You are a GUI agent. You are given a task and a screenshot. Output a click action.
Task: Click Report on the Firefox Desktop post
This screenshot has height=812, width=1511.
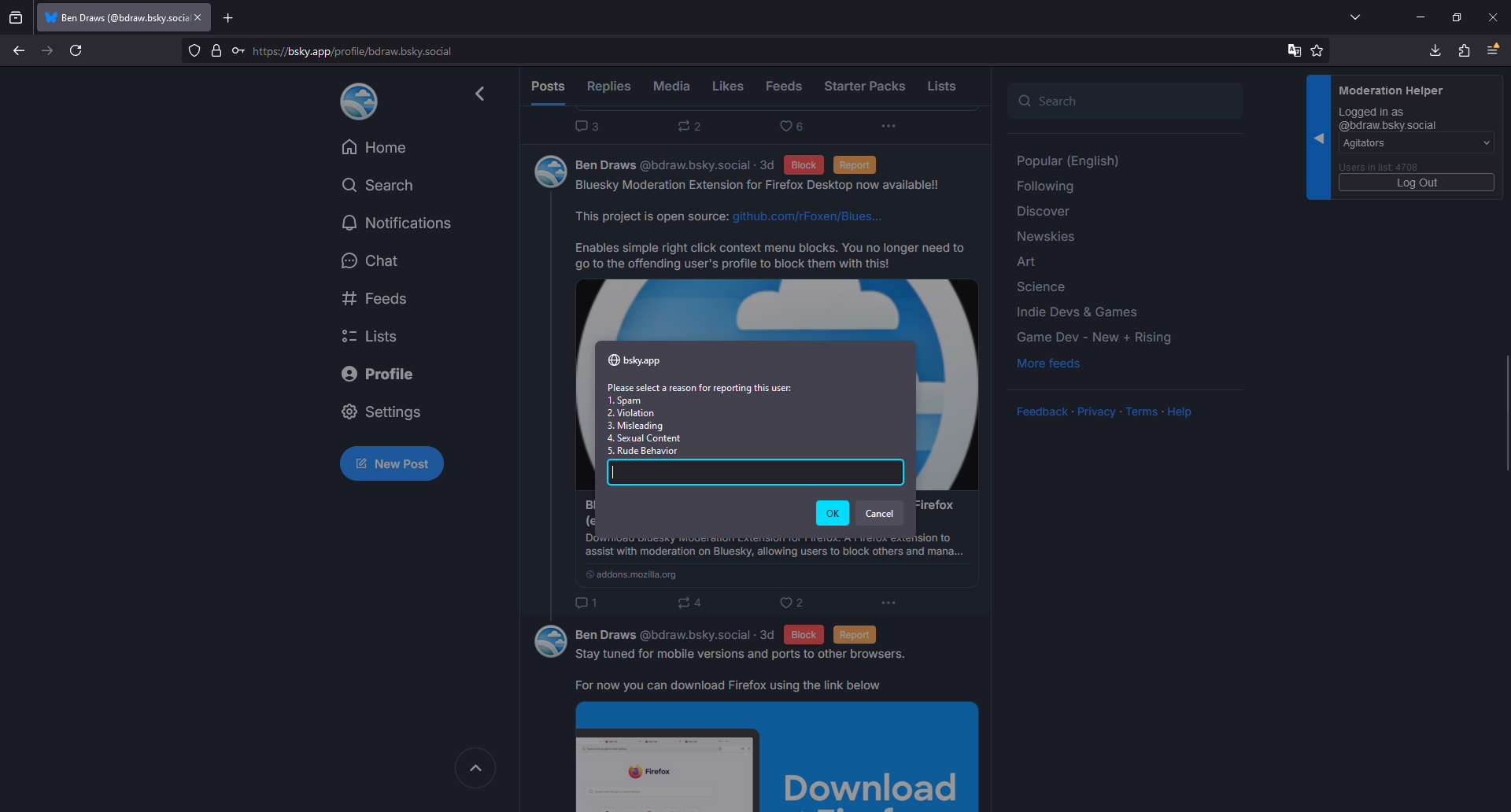(x=854, y=165)
